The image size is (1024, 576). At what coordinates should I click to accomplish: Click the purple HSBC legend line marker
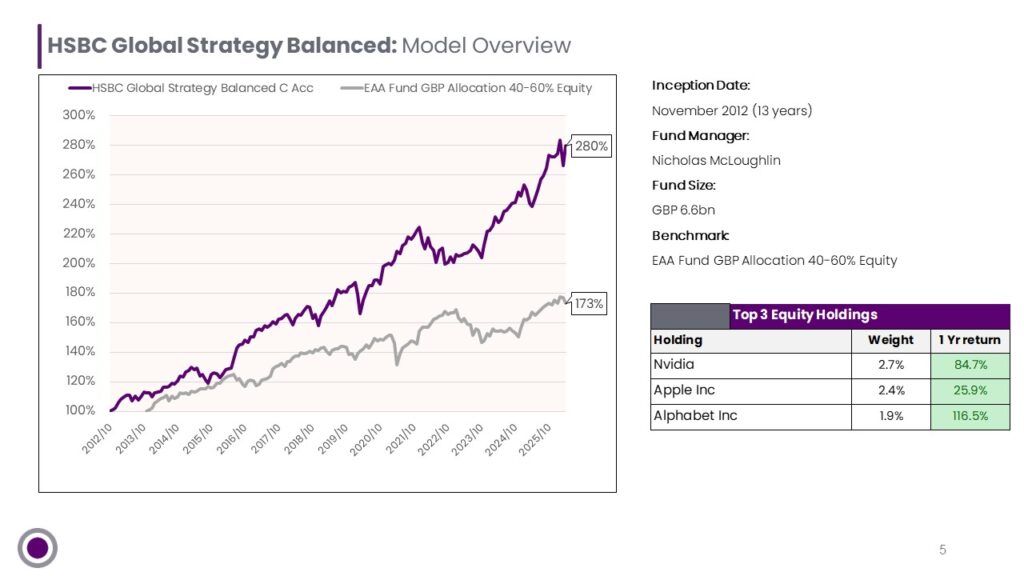pyautogui.click(x=80, y=88)
